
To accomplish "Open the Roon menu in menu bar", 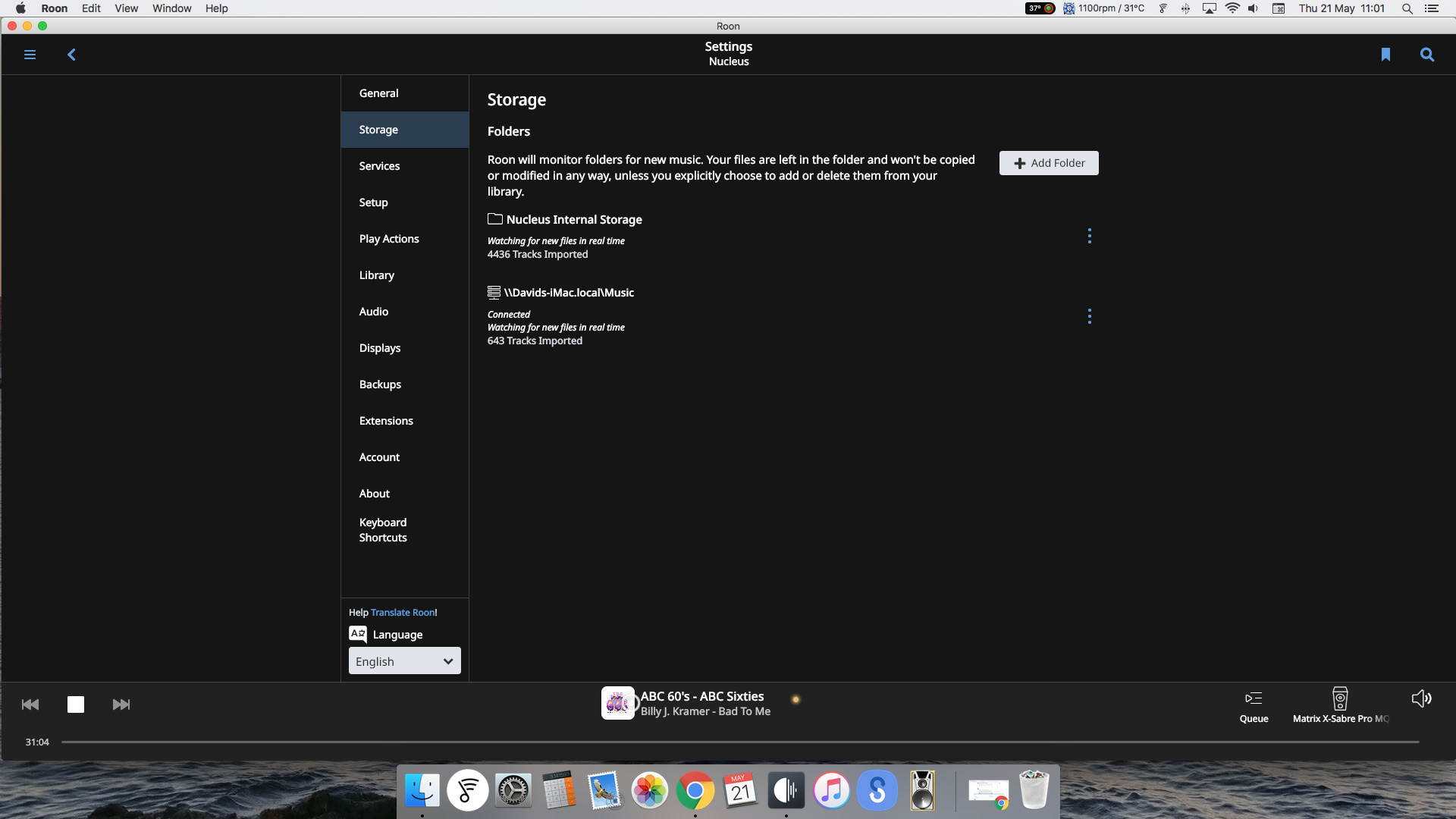I will tap(54, 8).
